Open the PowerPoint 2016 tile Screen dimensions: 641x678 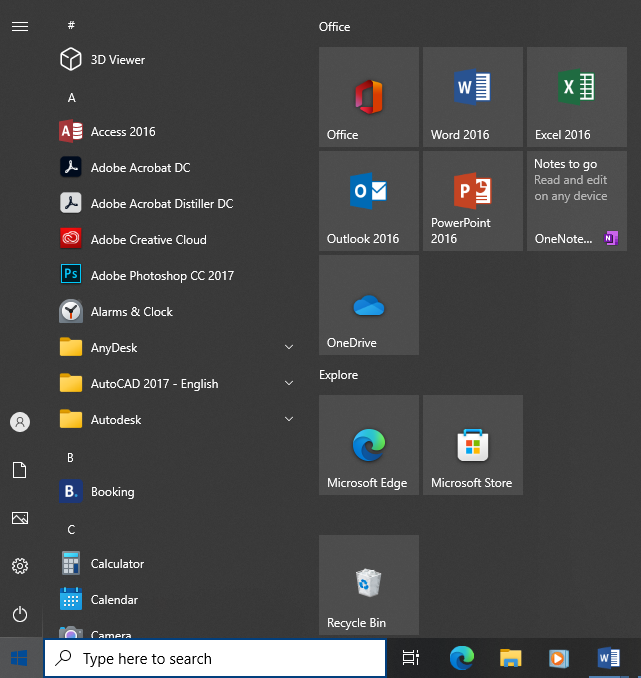tap(473, 201)
